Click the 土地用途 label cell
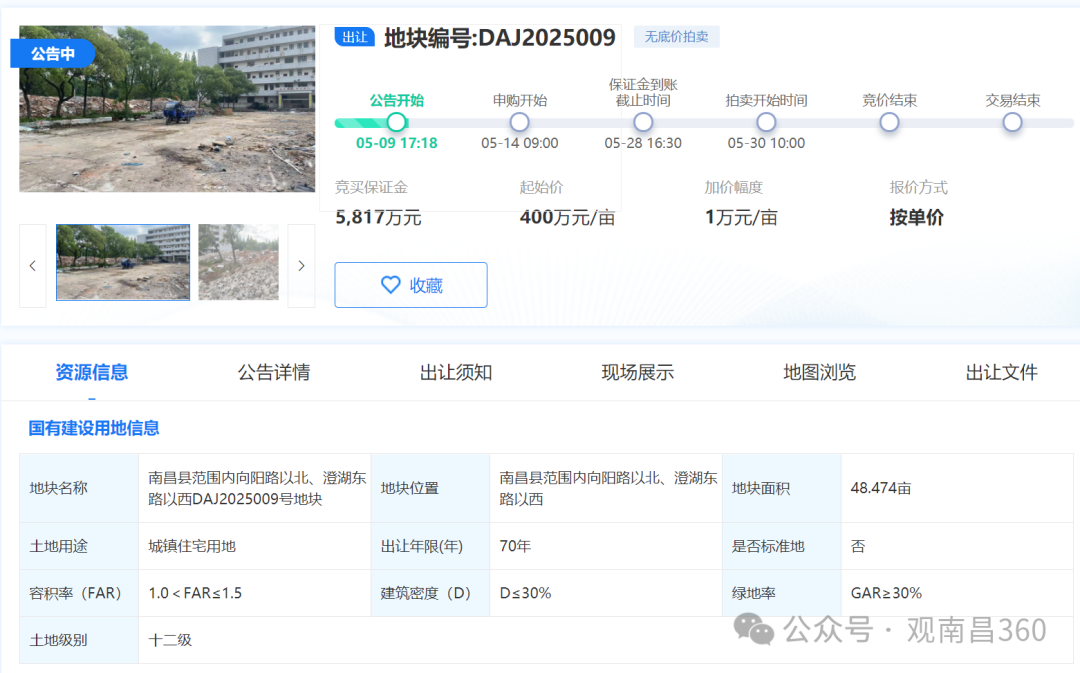Image resolution: width=1080 pixels, height=673 pixels. point(79,546)
